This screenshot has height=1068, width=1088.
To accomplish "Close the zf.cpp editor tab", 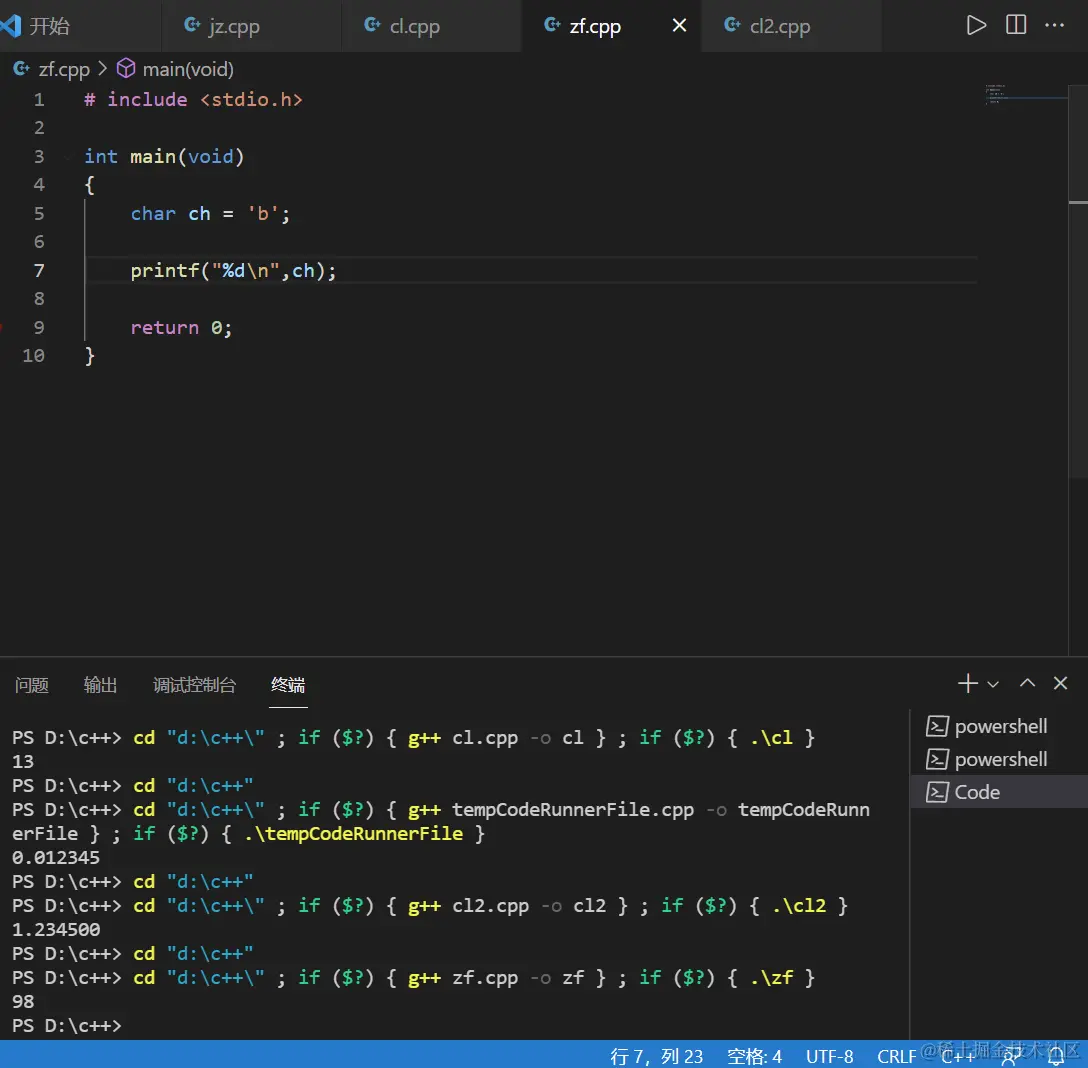I will click(679, 26).
